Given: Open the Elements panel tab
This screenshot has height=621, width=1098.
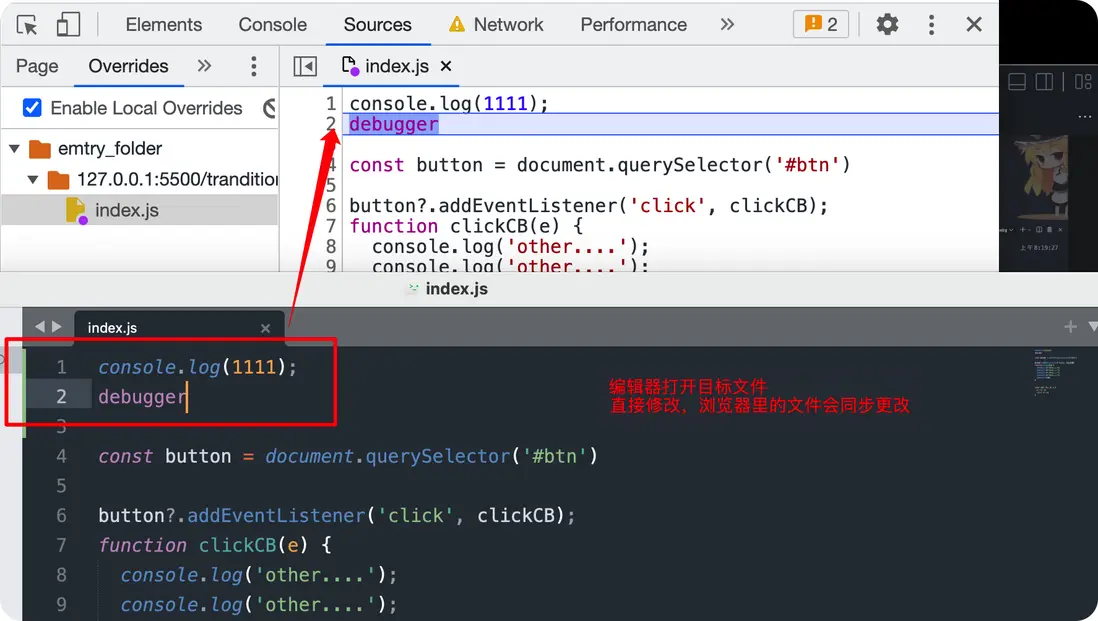Looking at the screenshot, I should (164, 25).
